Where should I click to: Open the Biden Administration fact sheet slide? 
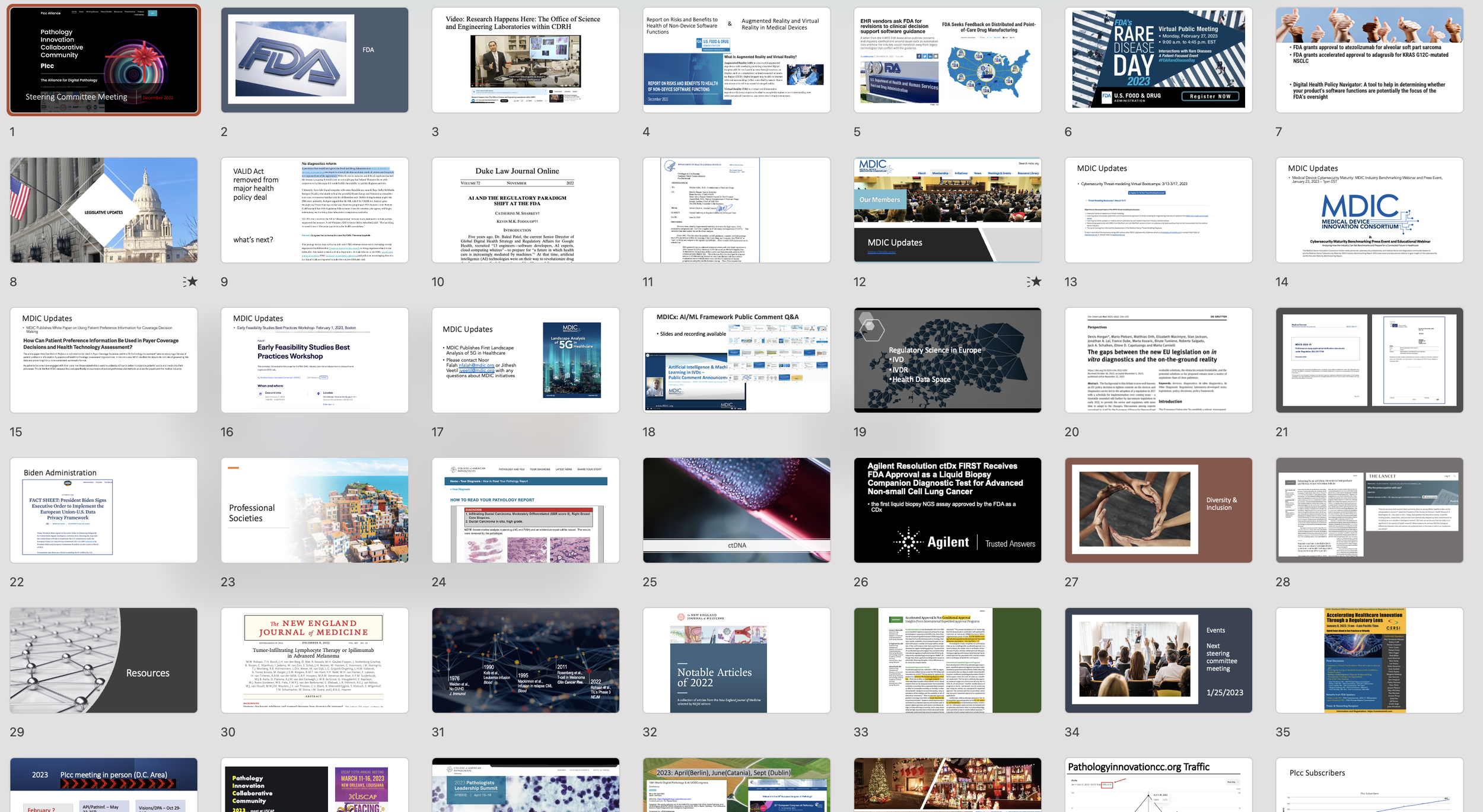pos(104,510)
